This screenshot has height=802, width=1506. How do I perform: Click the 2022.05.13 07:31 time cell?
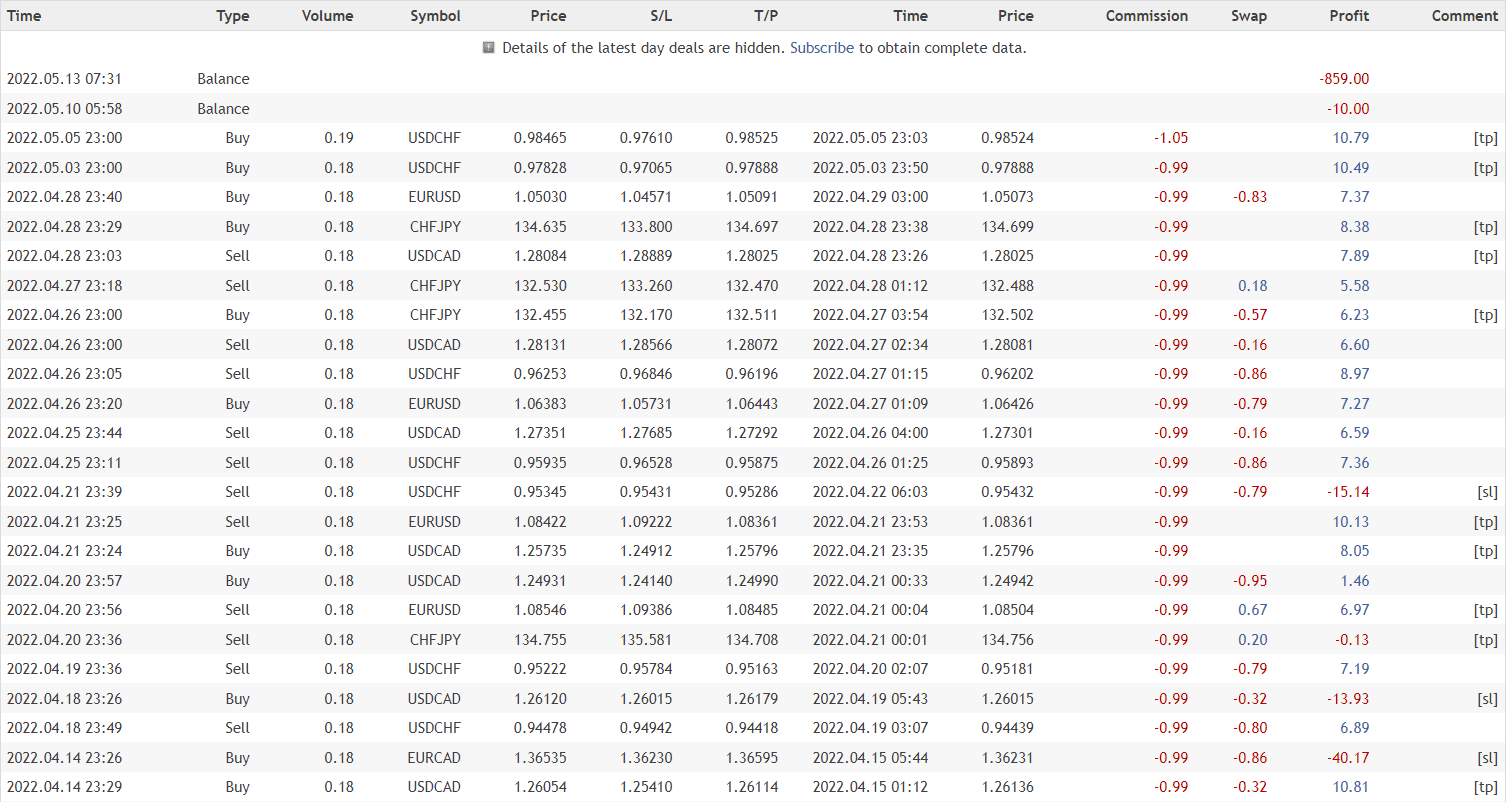pyautogui.click(x=65, y=79)
